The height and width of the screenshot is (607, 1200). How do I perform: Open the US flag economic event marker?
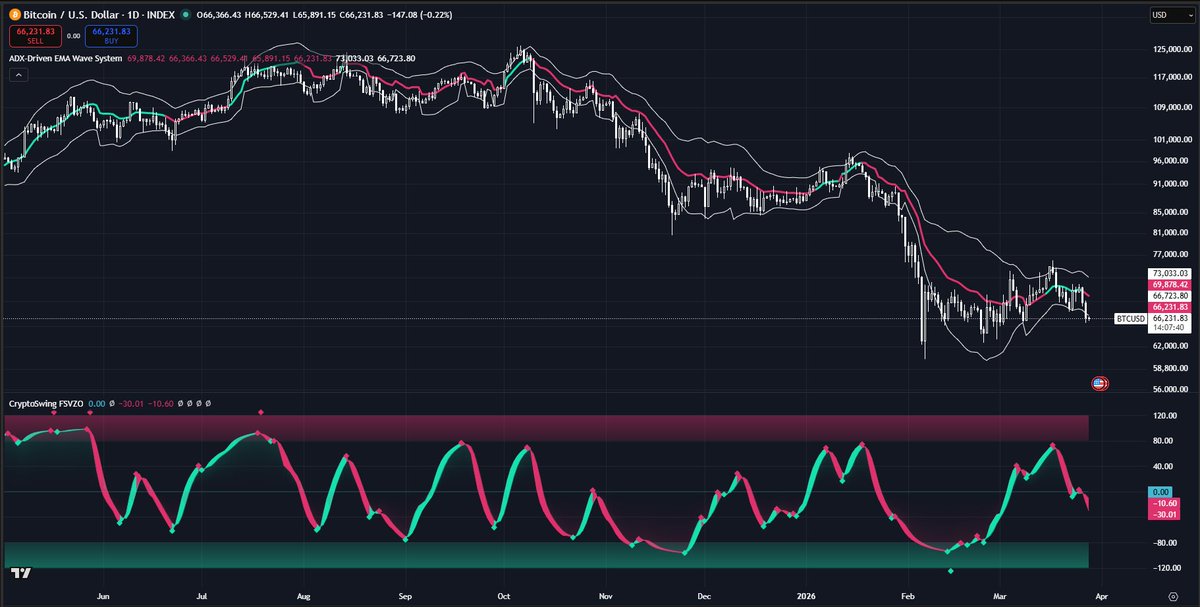[x=1098, y=383]
